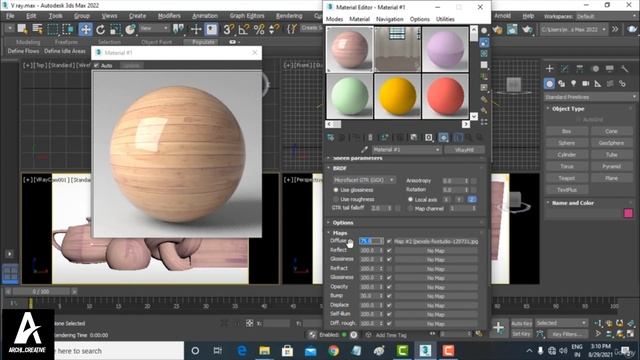Toggle the spinner snap button
The image size is (640, 360).
click(274, 29)
